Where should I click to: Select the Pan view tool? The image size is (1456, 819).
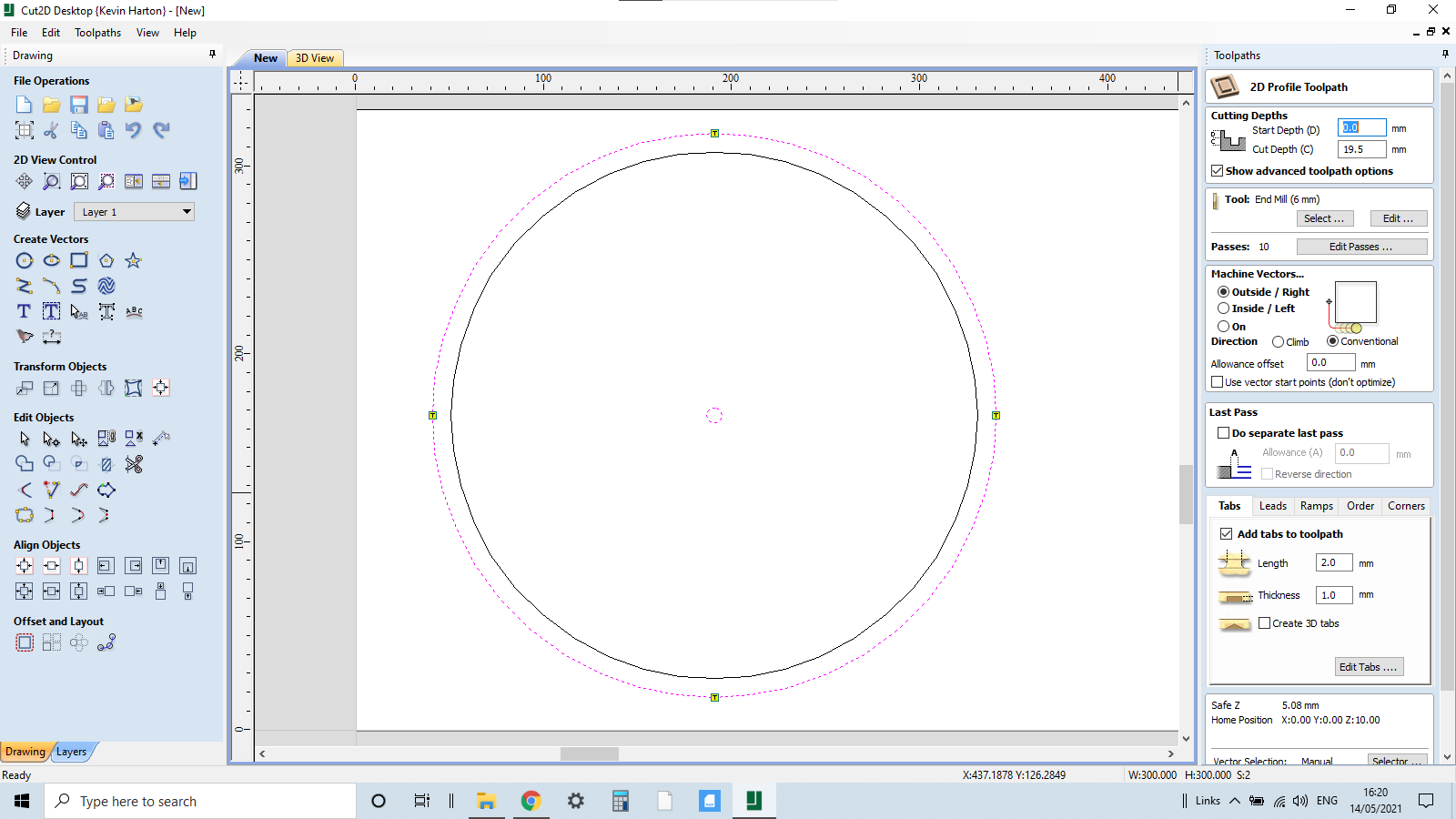pos(25,181)
